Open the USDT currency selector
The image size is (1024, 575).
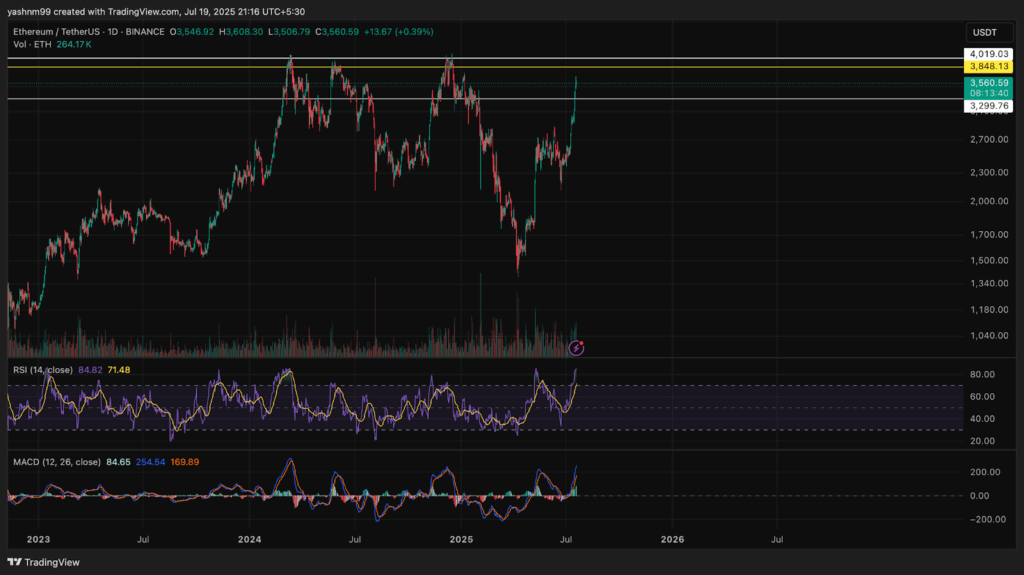pos(985,32)
